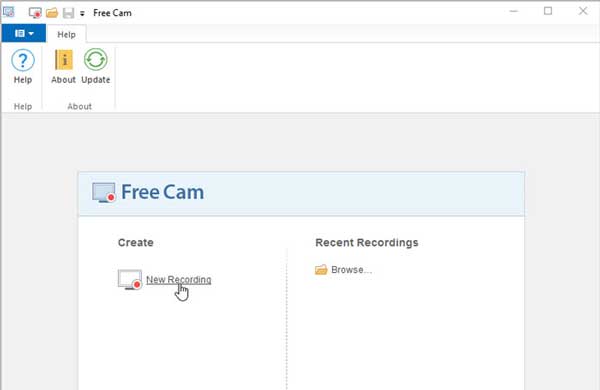Click the New Recording monitor icon

tap(130, 279)
